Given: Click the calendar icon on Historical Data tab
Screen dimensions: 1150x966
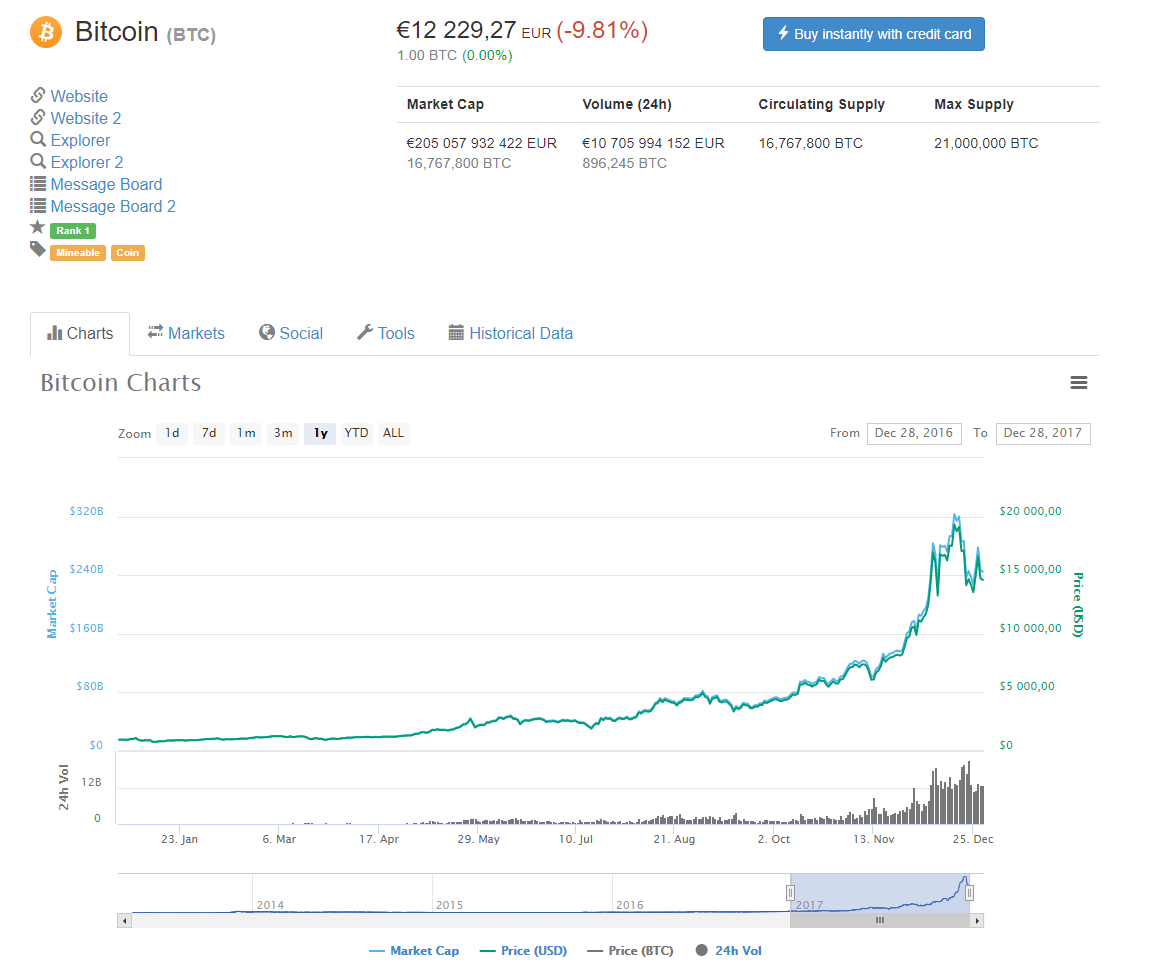Looking at the screenshot, I should click(456, 332).
